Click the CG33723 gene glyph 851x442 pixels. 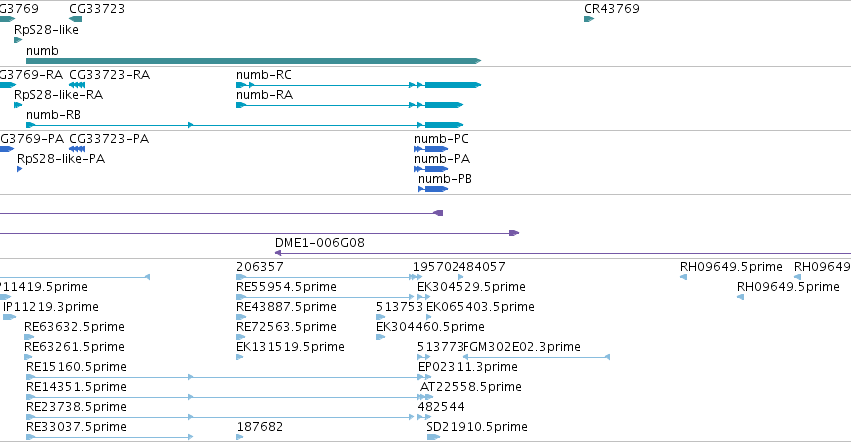75,19
